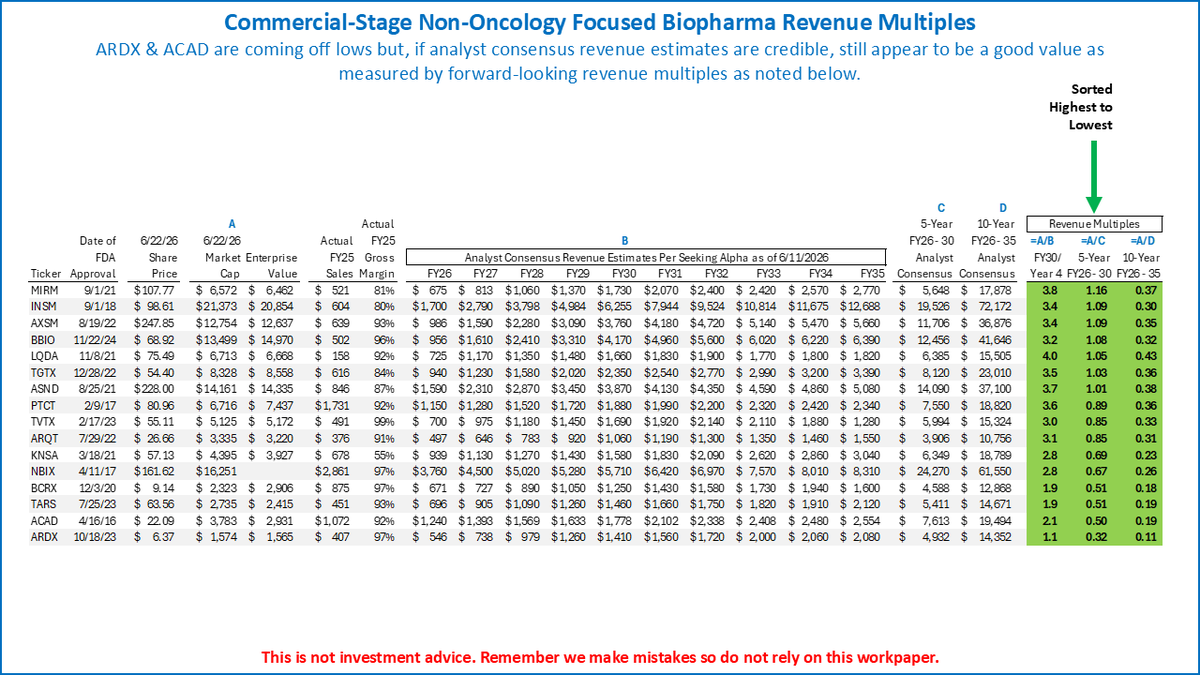1200x675 pixels.
Task: Click ARDX 10-year multiple "0.11"
Action: coord(1144,537)
